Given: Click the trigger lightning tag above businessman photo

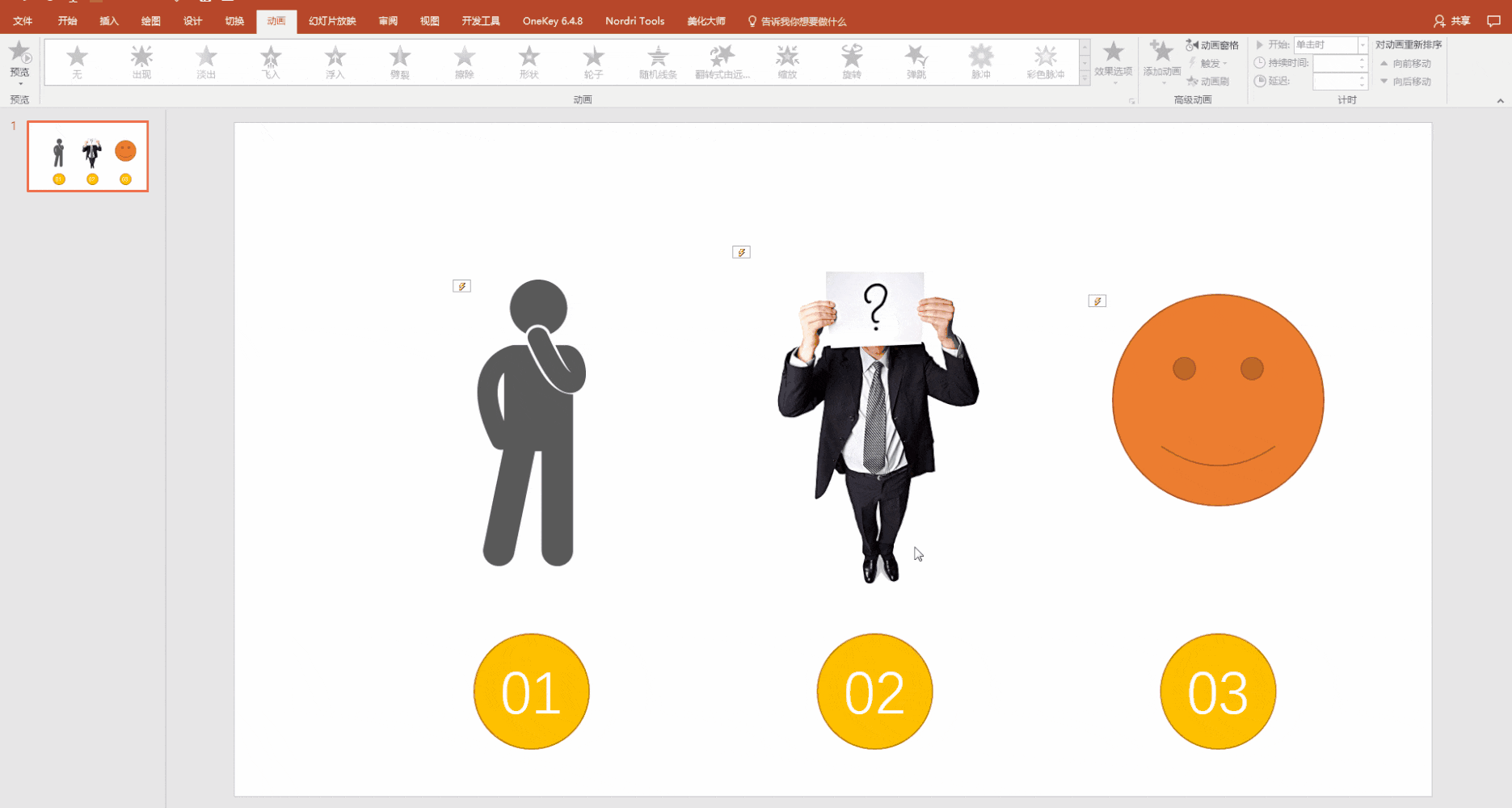Looking at the screenshot, I should [x=741, y=252].
